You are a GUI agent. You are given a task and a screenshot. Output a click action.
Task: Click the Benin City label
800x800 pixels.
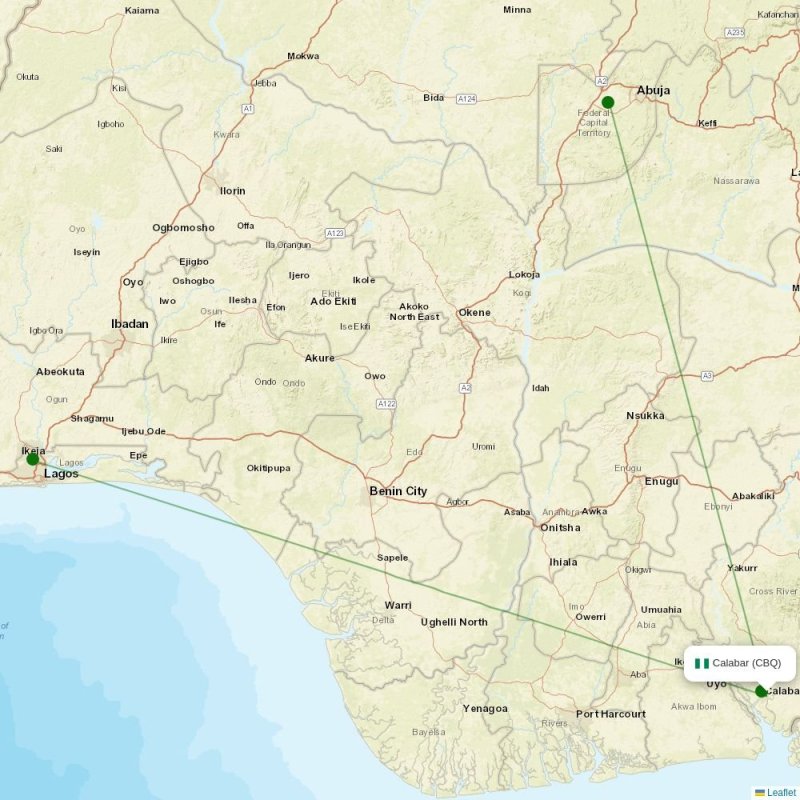click(398, 491)
